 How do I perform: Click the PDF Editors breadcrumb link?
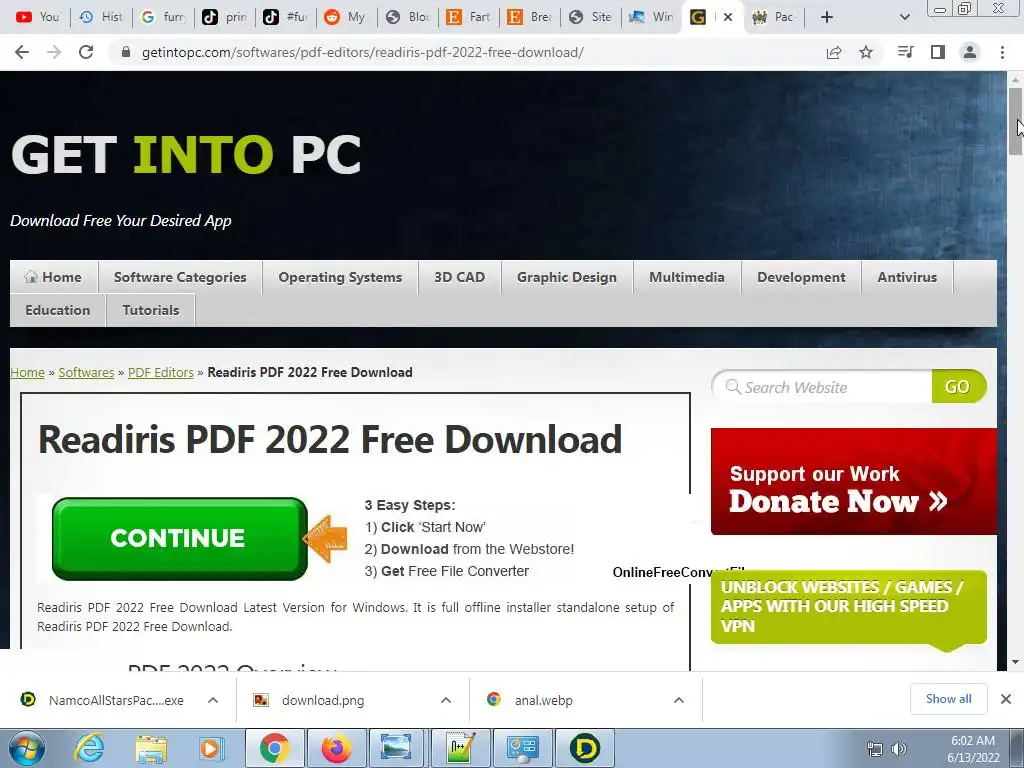point(161,372)
